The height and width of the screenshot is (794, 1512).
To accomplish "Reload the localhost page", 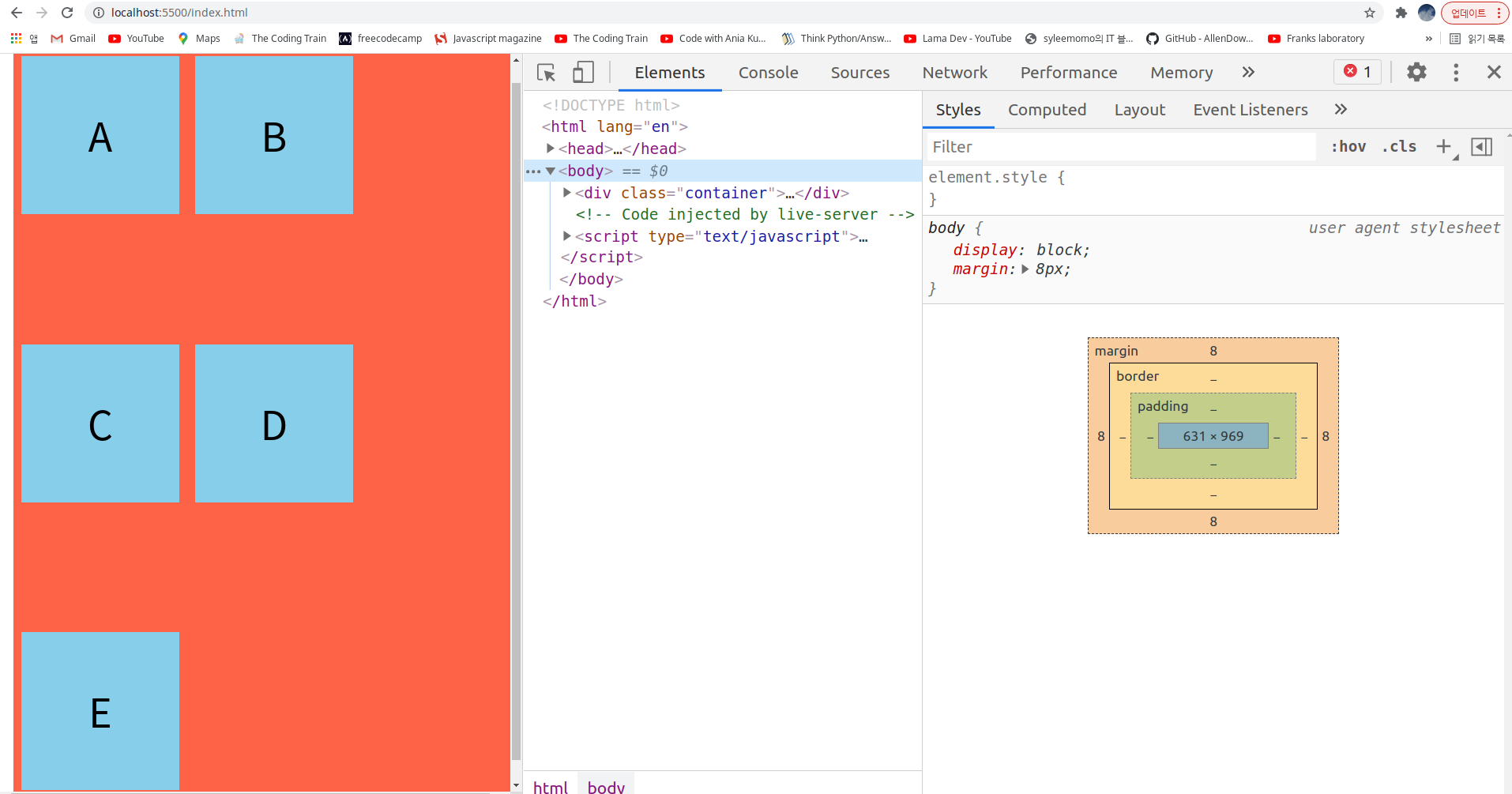I will click(67, 13).
